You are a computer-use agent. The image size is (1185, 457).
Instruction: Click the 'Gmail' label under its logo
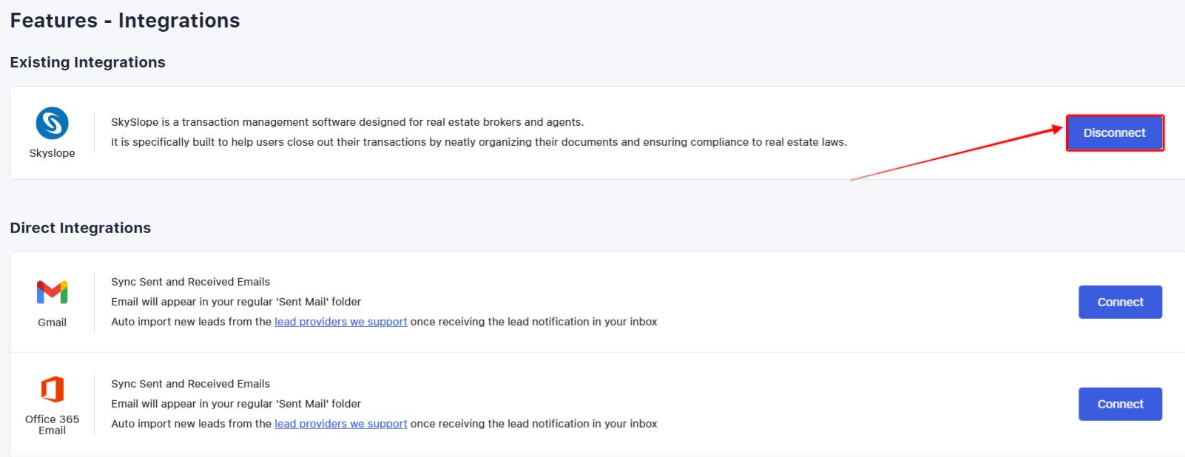[x=52, y=323]
